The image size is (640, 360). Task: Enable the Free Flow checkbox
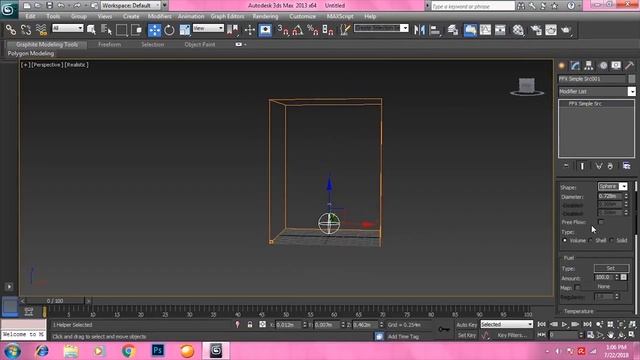(601, 222)
